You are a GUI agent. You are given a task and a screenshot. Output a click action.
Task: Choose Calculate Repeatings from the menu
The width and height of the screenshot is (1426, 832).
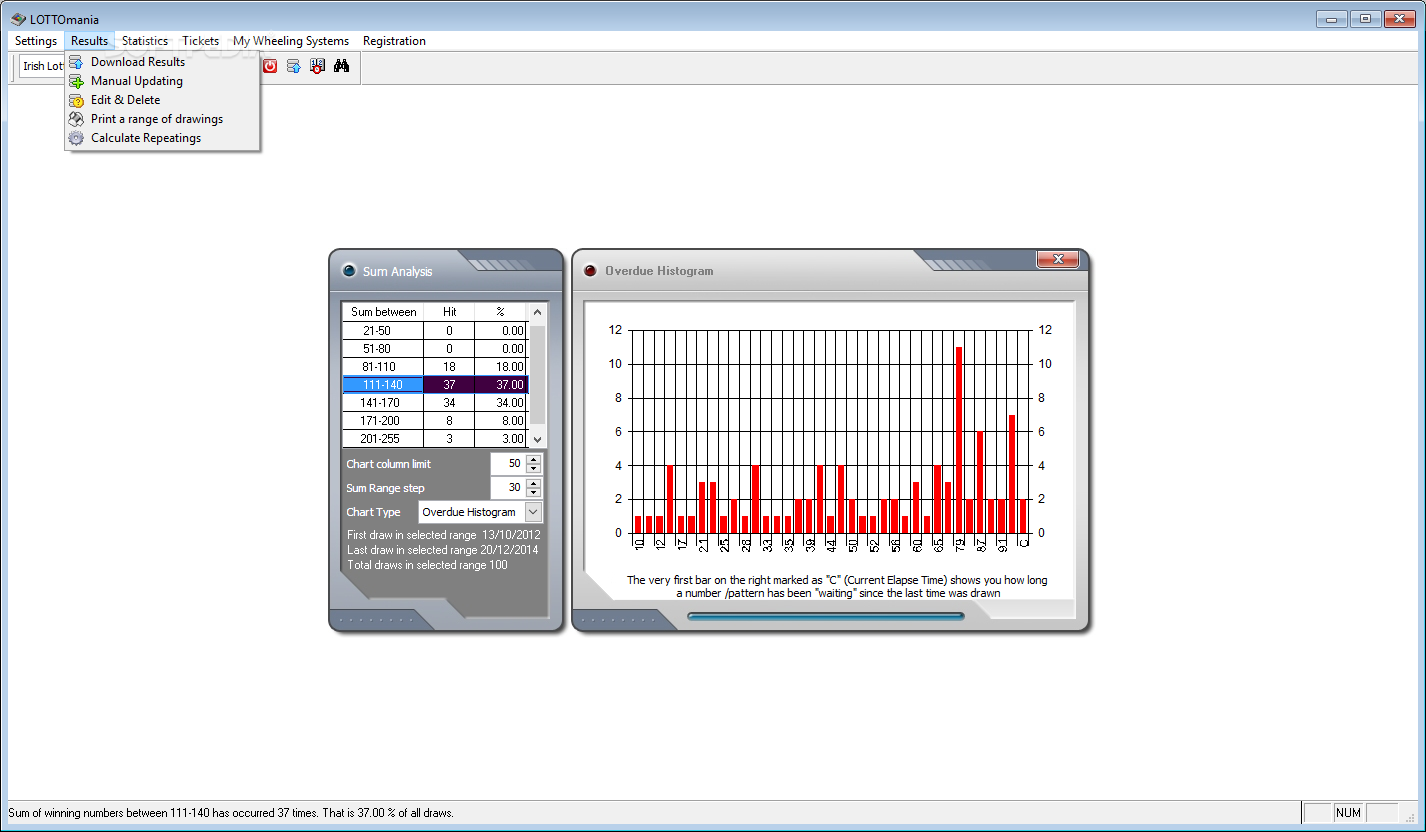click(162, 138)
